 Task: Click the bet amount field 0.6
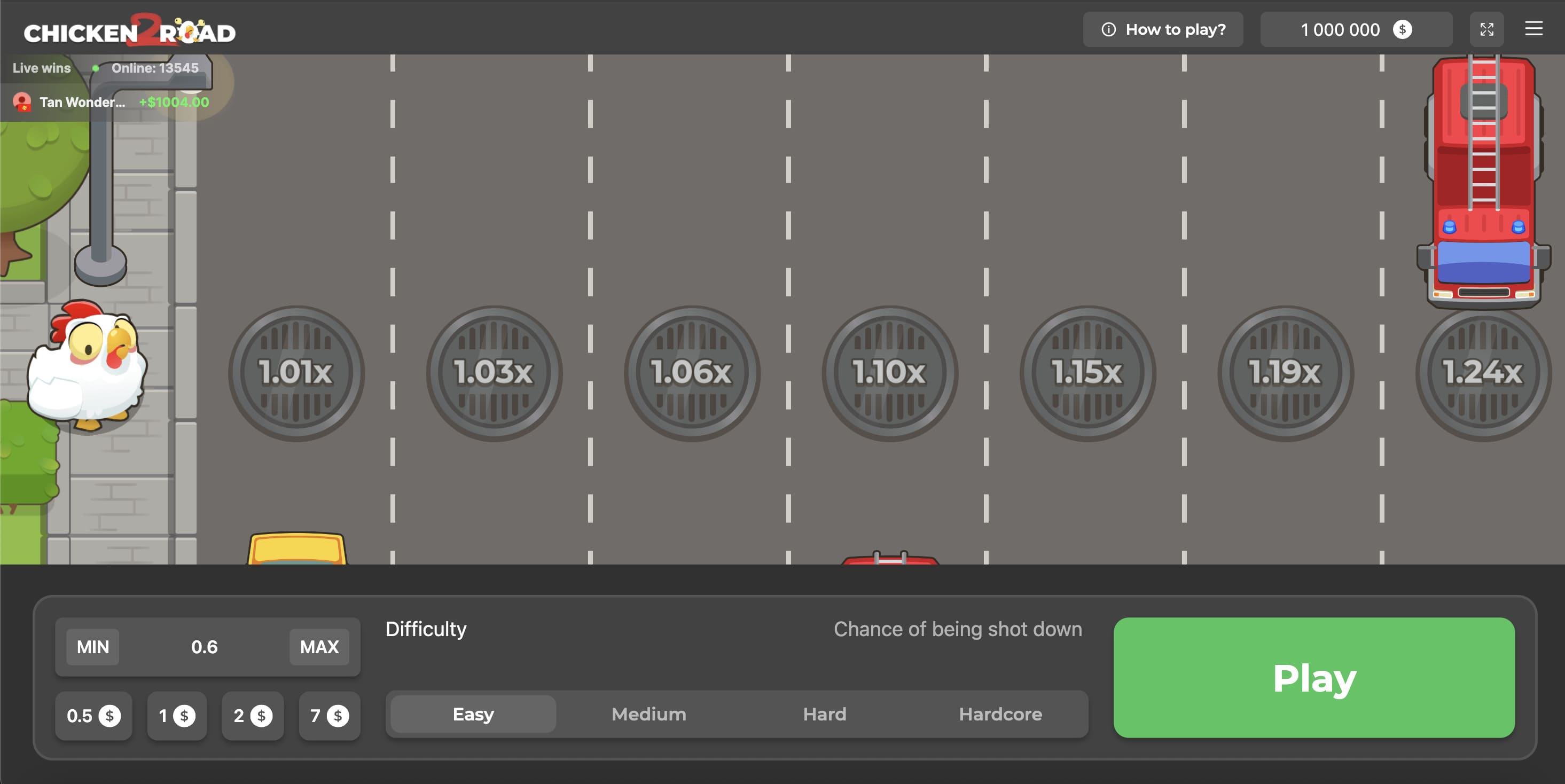coord(204,647)
